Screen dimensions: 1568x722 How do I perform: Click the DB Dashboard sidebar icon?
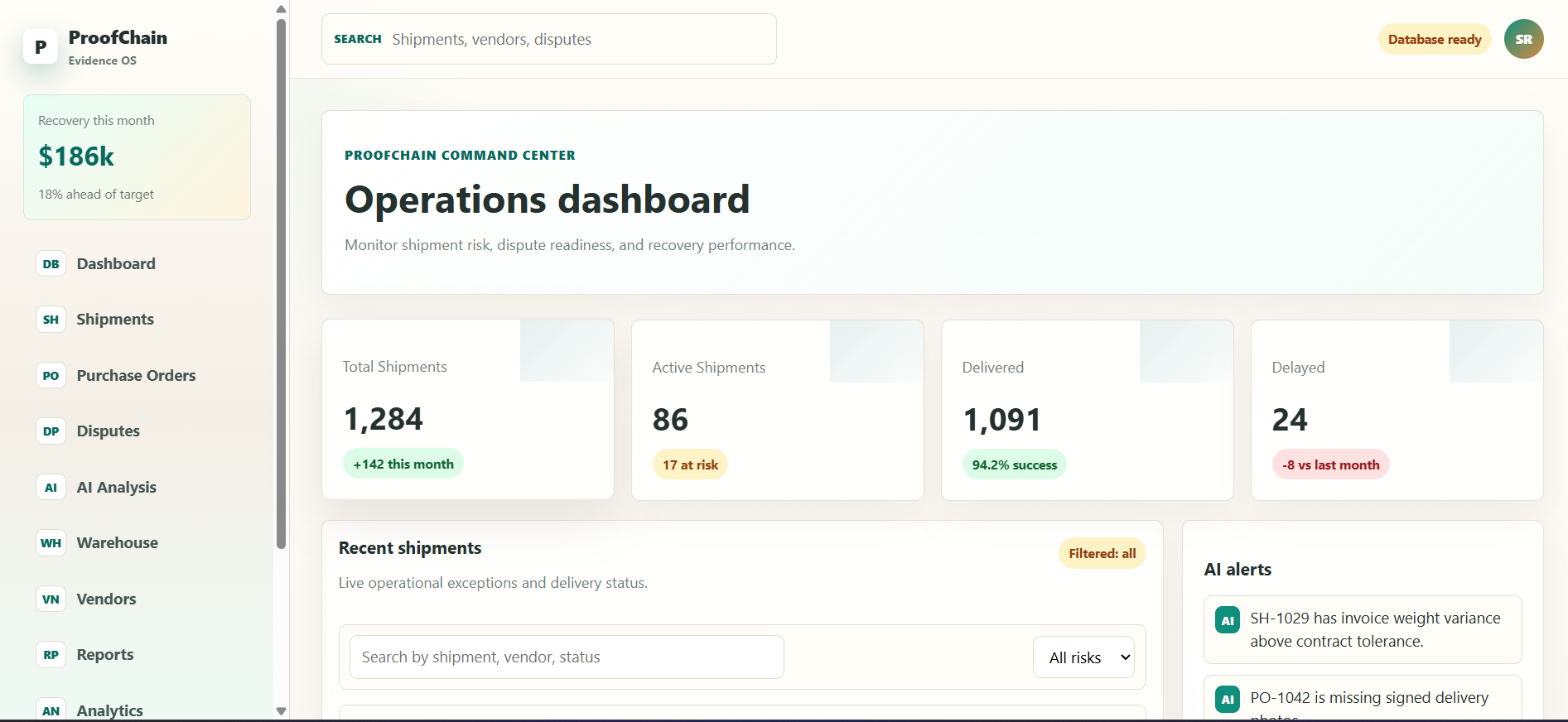coord(51,264)
